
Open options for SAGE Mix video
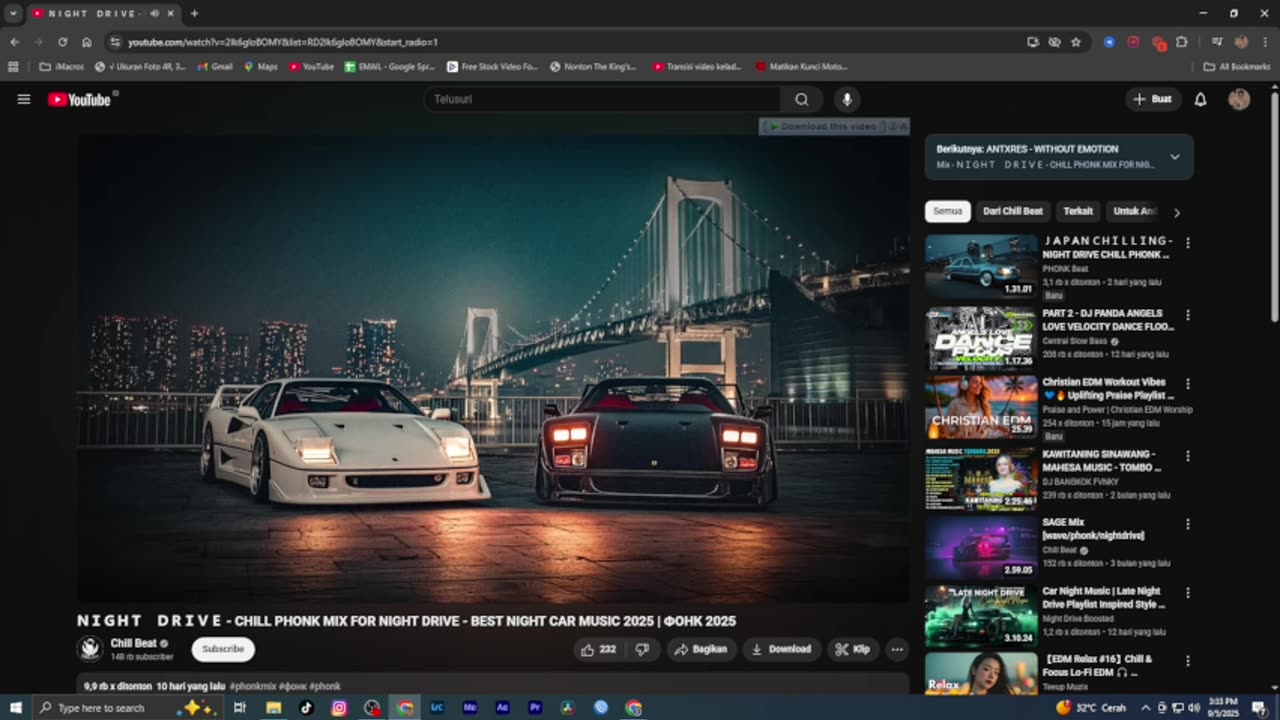click(1188, 524)
